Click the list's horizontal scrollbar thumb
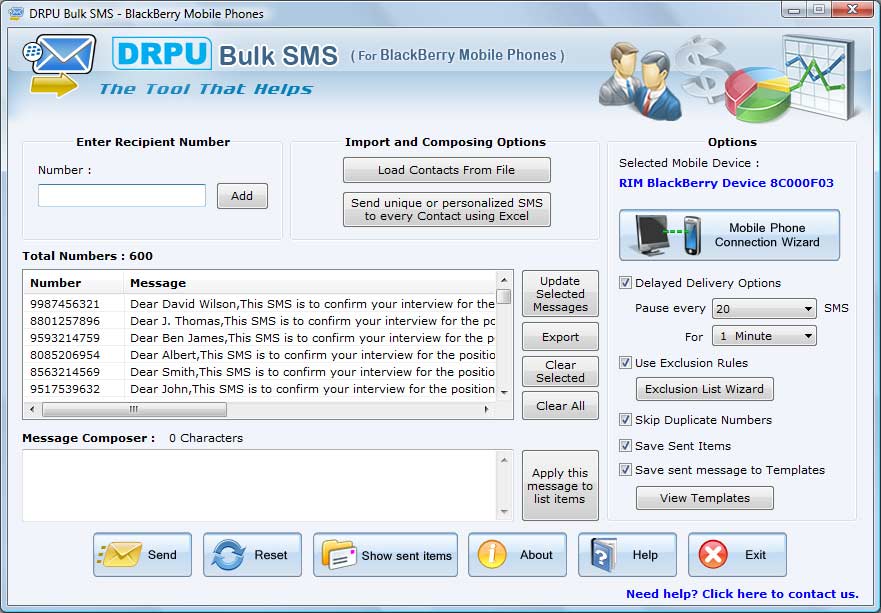 [134, 409]
